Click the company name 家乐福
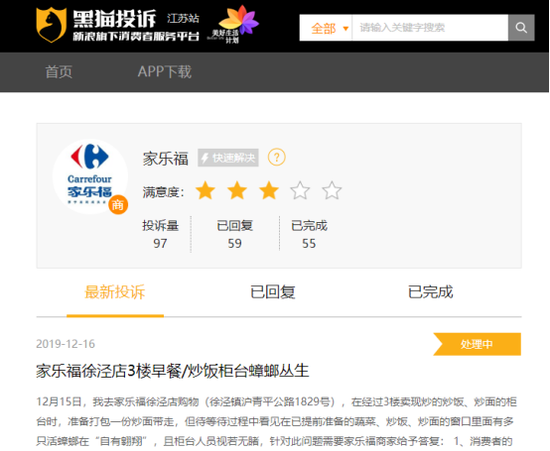 point(166,159)
